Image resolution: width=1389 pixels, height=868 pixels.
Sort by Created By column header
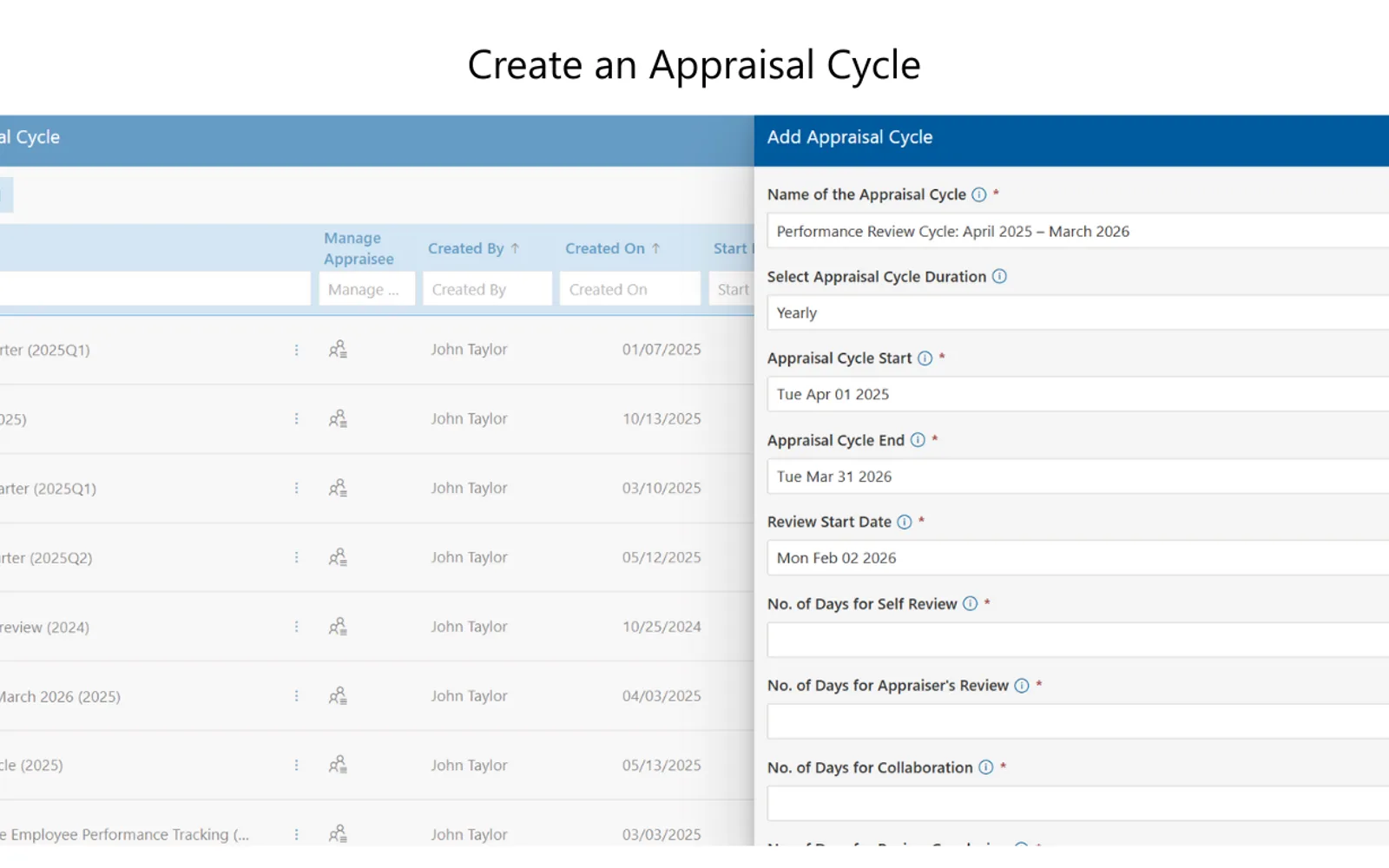click(474, 248)
